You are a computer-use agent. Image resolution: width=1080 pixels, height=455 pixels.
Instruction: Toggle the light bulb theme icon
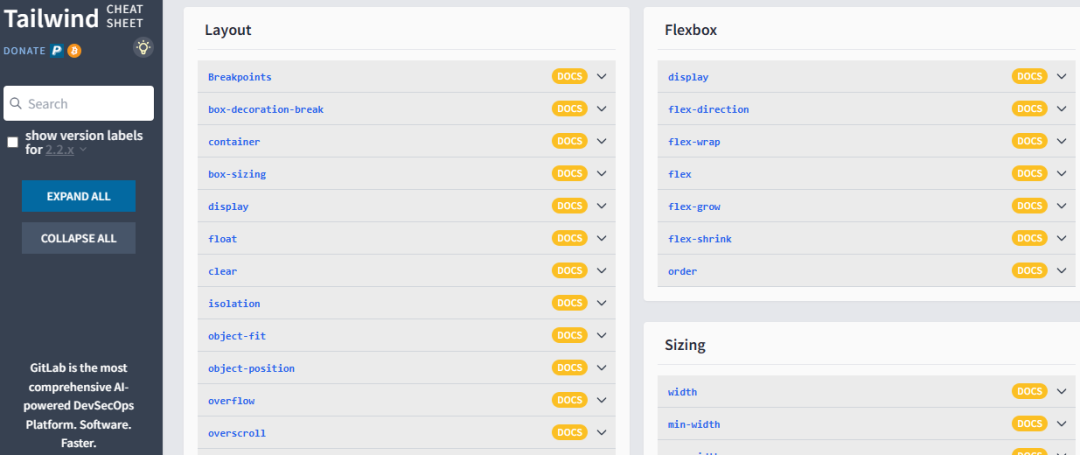[143, 47]
